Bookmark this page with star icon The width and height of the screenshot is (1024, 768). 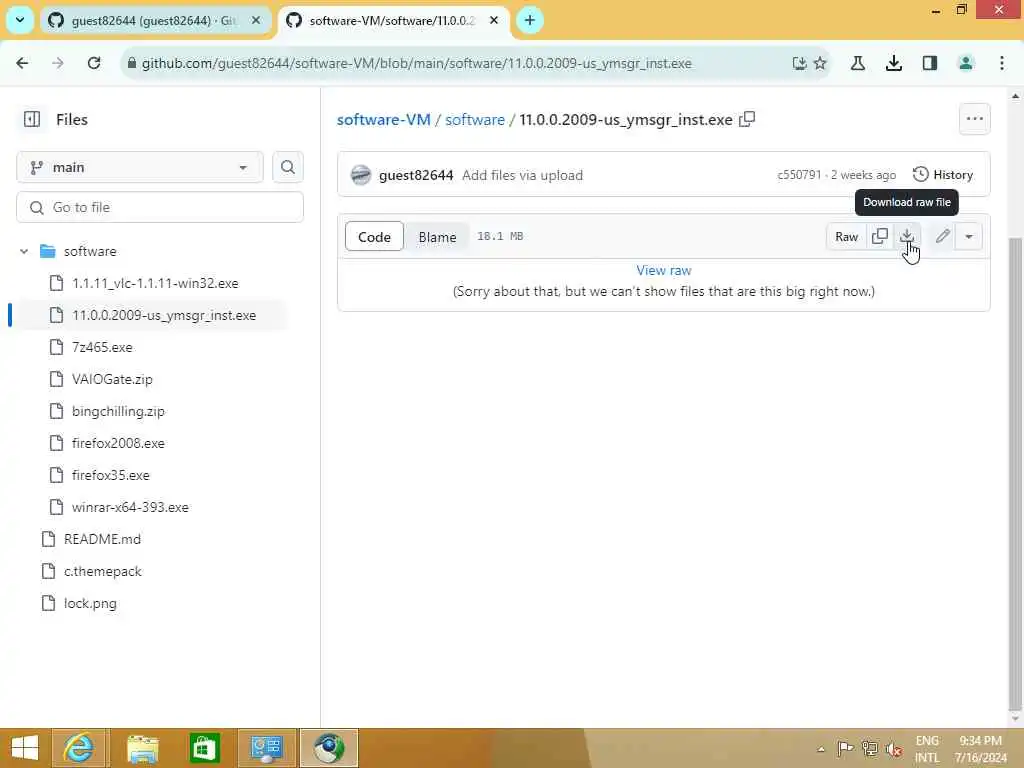(x=820, y=63)
